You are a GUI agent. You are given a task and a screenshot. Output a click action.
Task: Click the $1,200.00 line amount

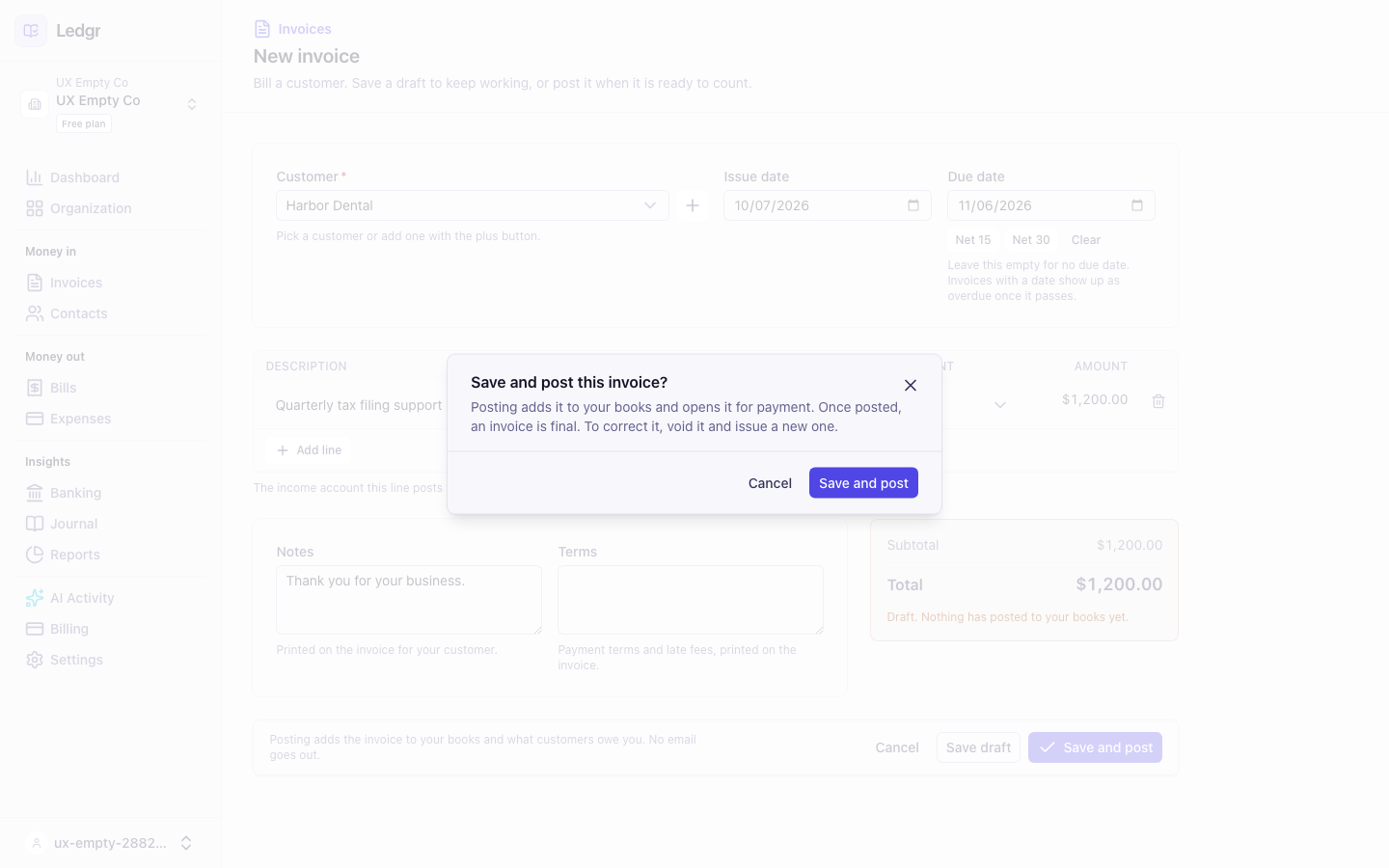1095,399
